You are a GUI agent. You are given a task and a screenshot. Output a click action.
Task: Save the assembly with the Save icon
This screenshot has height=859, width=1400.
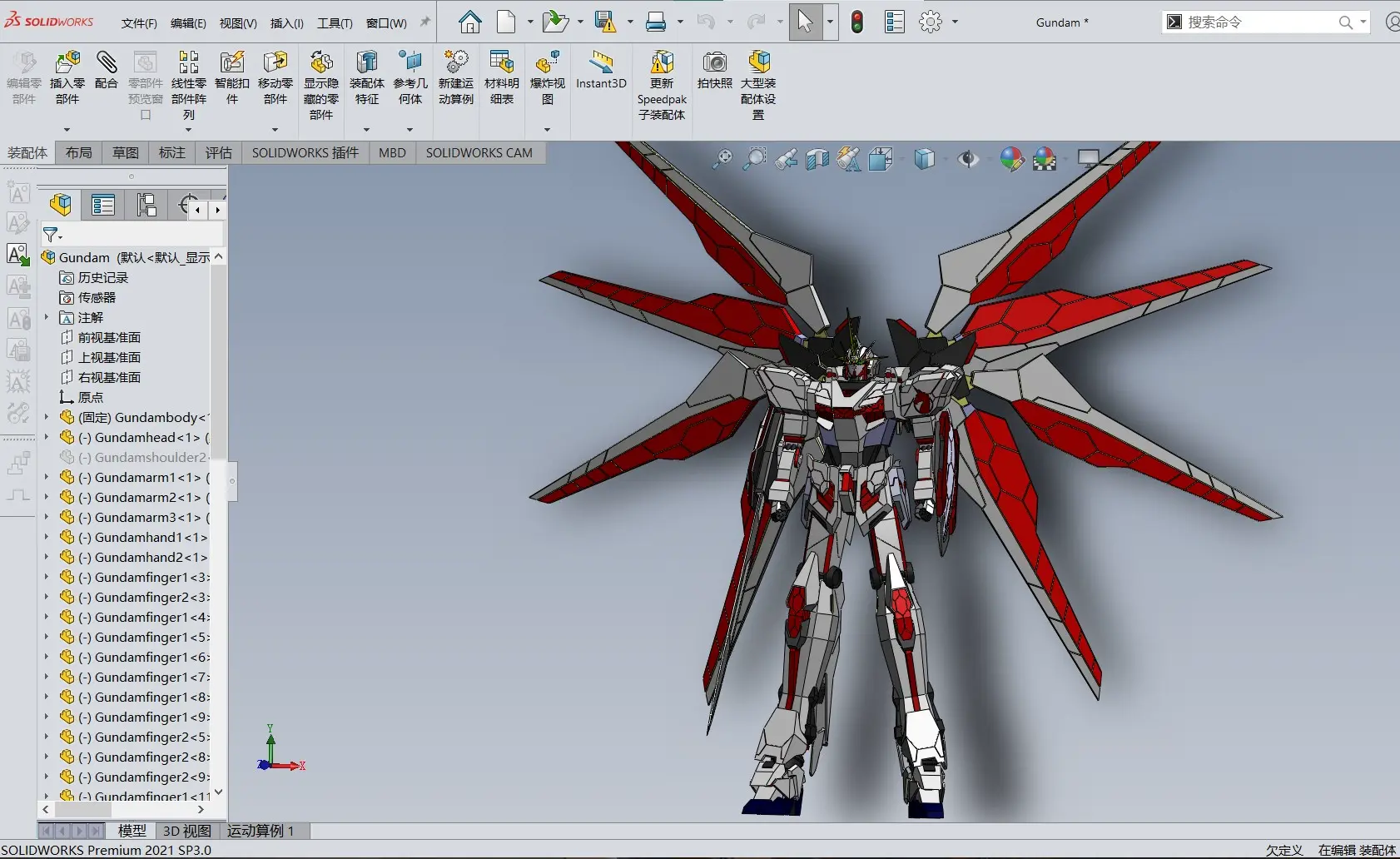605,22
